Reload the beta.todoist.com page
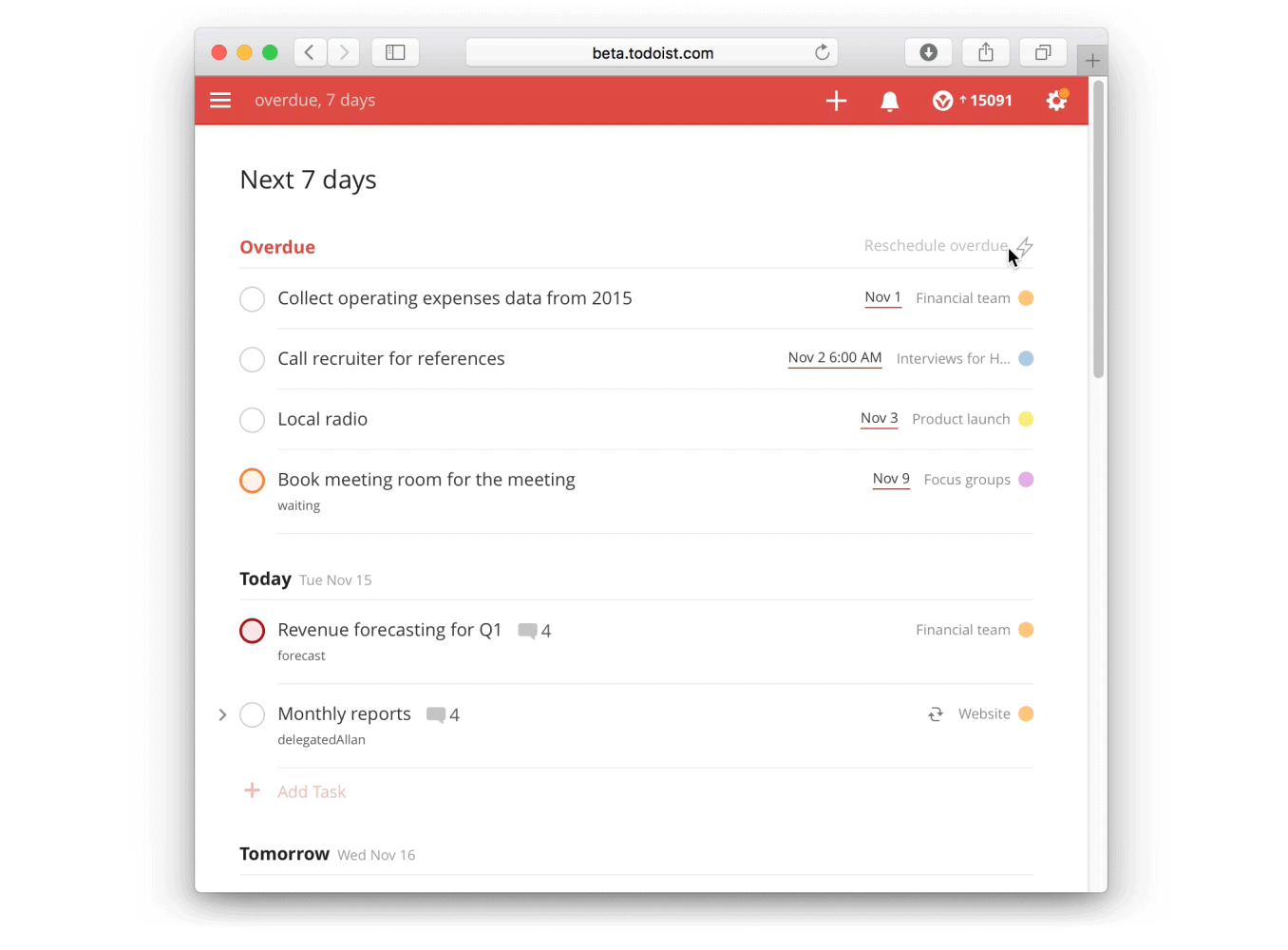Viewport: 1288px width, 950px height. coord(822,52)
